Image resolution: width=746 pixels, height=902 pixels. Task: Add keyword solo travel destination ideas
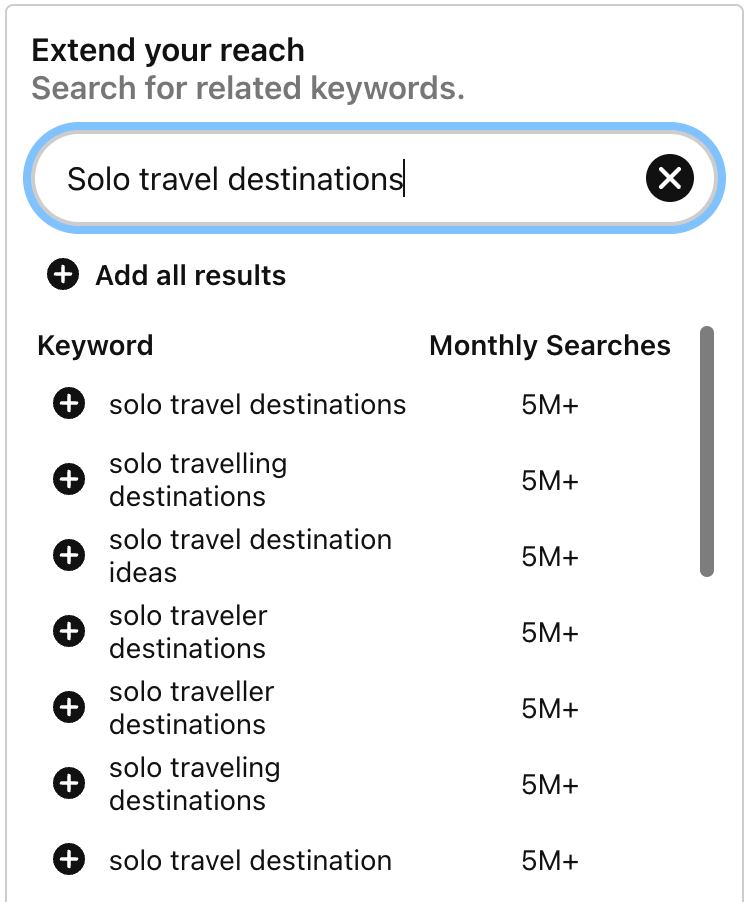click(x=69, y=555)
